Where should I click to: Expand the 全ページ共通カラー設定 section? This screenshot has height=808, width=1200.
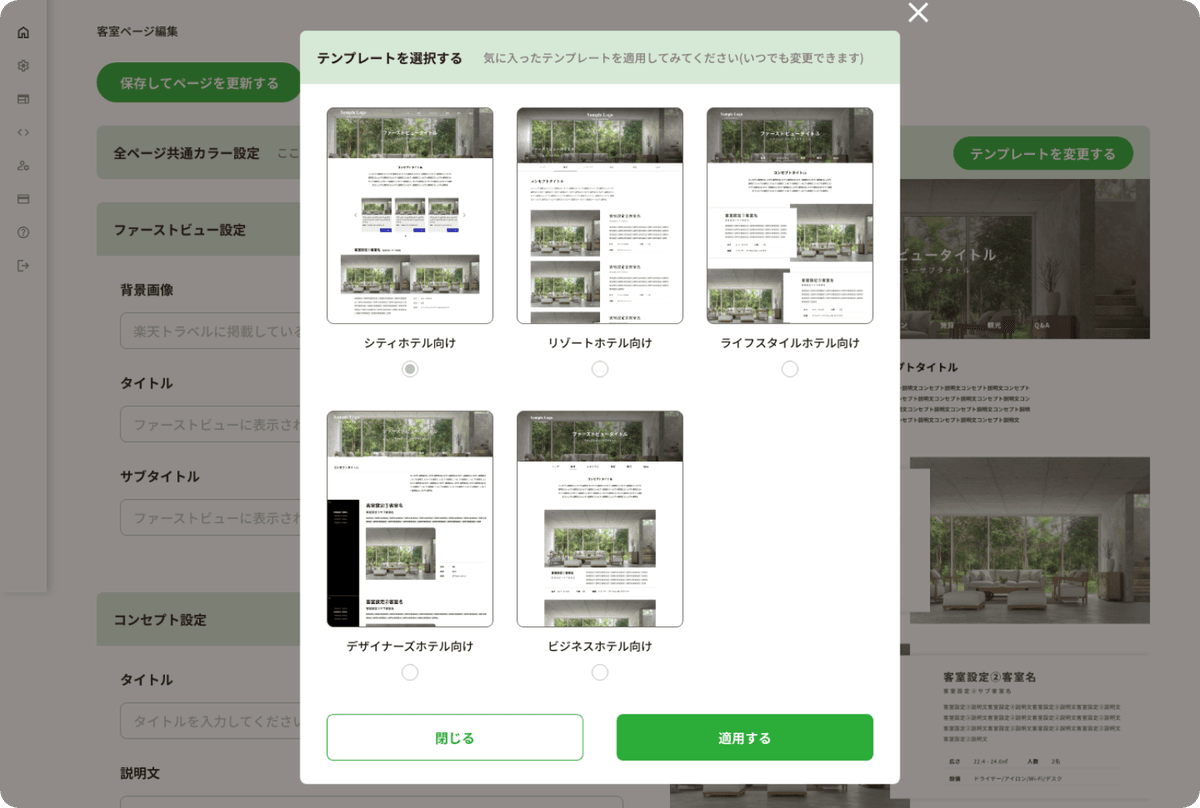(x=198, y=153)
